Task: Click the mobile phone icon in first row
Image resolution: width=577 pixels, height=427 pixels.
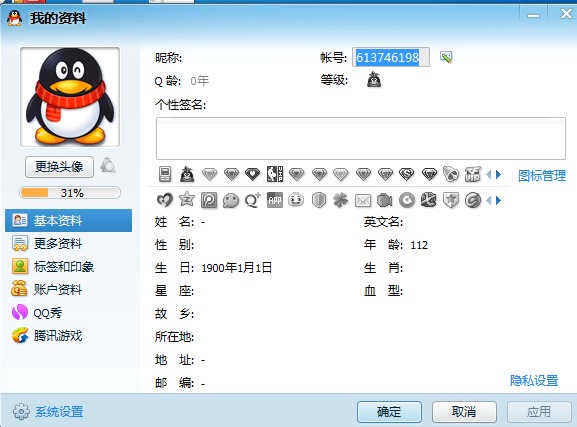Action: (165, 174)
